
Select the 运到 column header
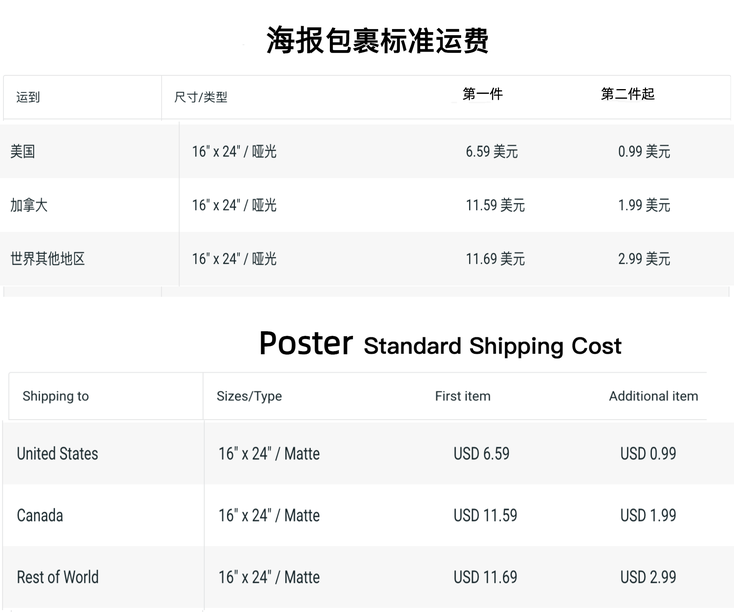point(28,97)
